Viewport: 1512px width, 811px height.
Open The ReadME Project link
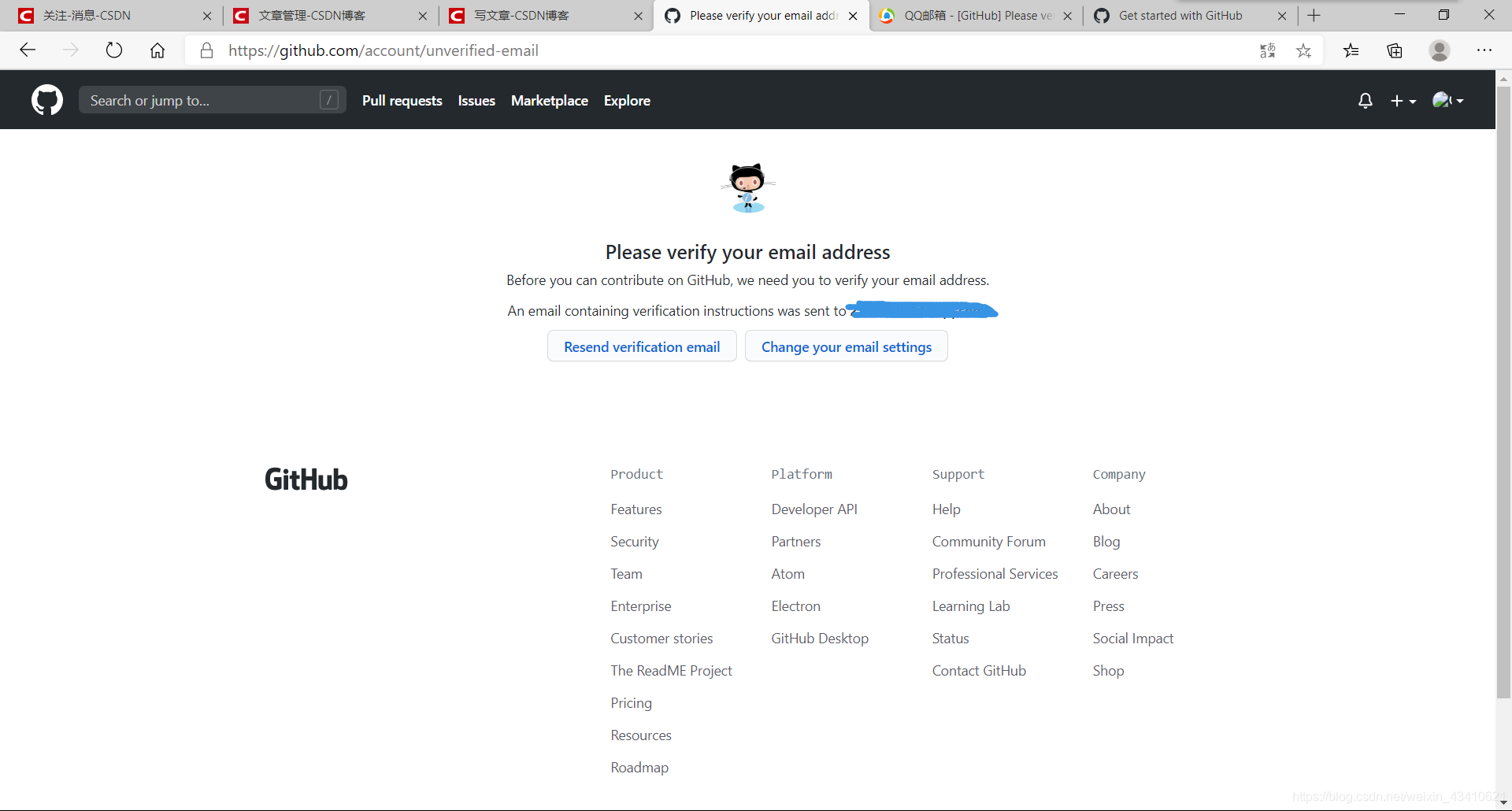672,671
